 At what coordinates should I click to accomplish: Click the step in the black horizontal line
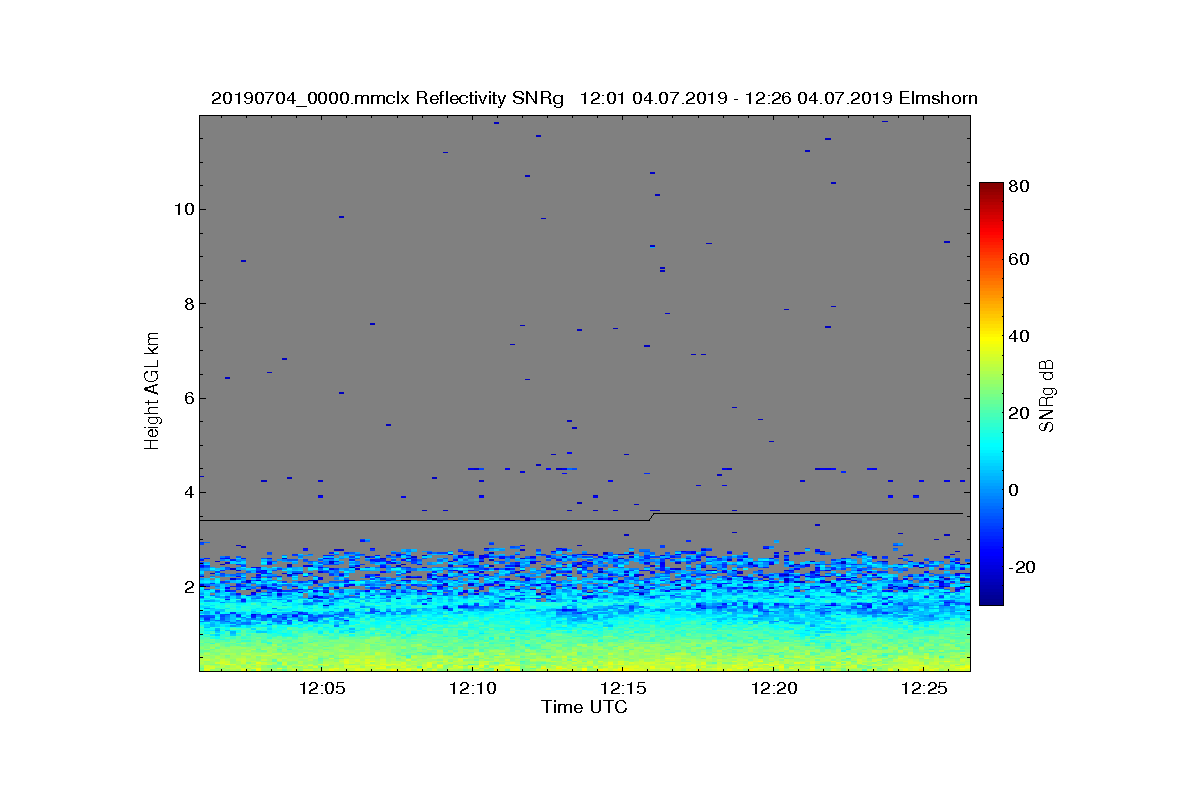(651, 517)
